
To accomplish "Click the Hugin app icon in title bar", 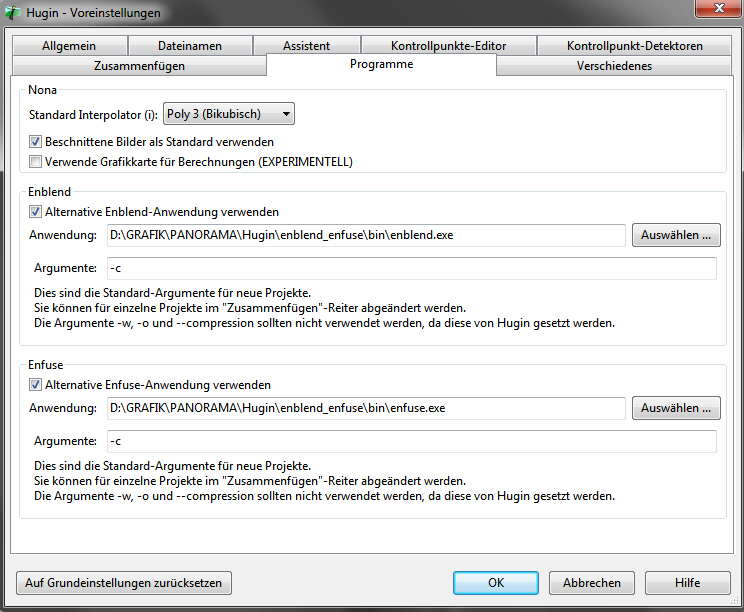I will (x=11, y=12).
